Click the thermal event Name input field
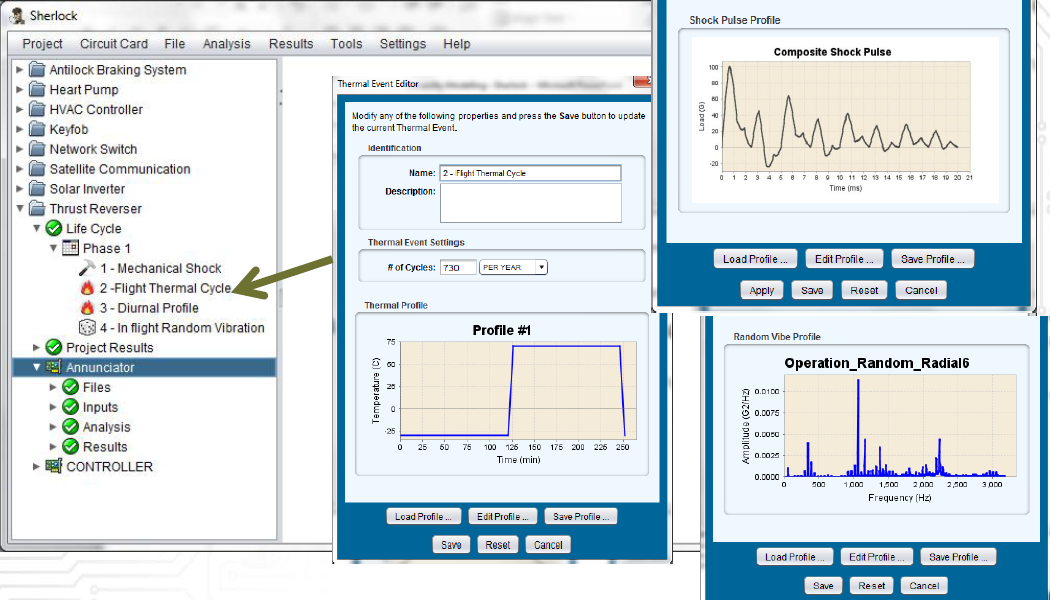Screen dimensions: 1050x600 click(x=530, y=173)
